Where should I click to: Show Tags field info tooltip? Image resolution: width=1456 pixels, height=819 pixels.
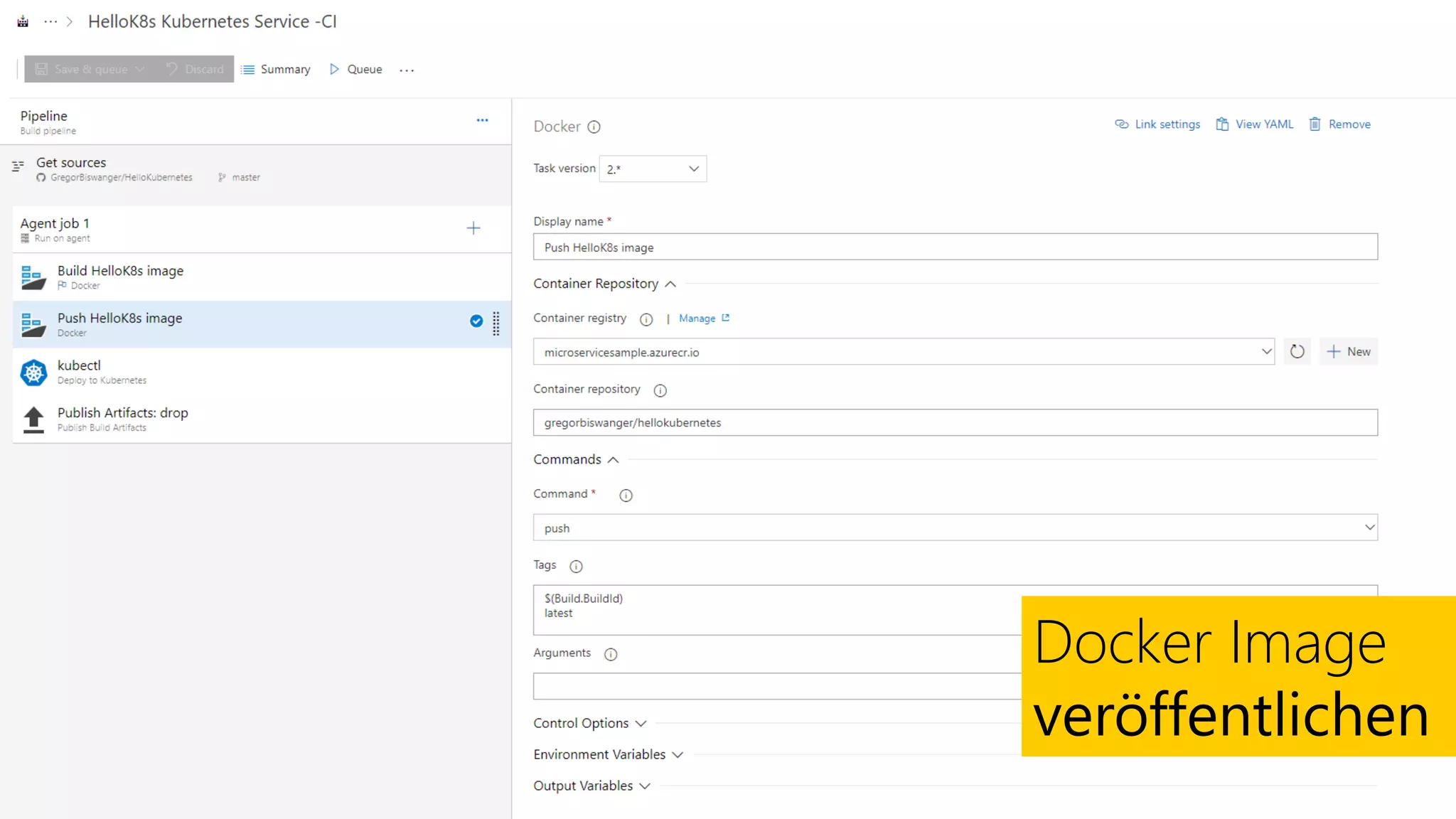(x=576, y=566)
